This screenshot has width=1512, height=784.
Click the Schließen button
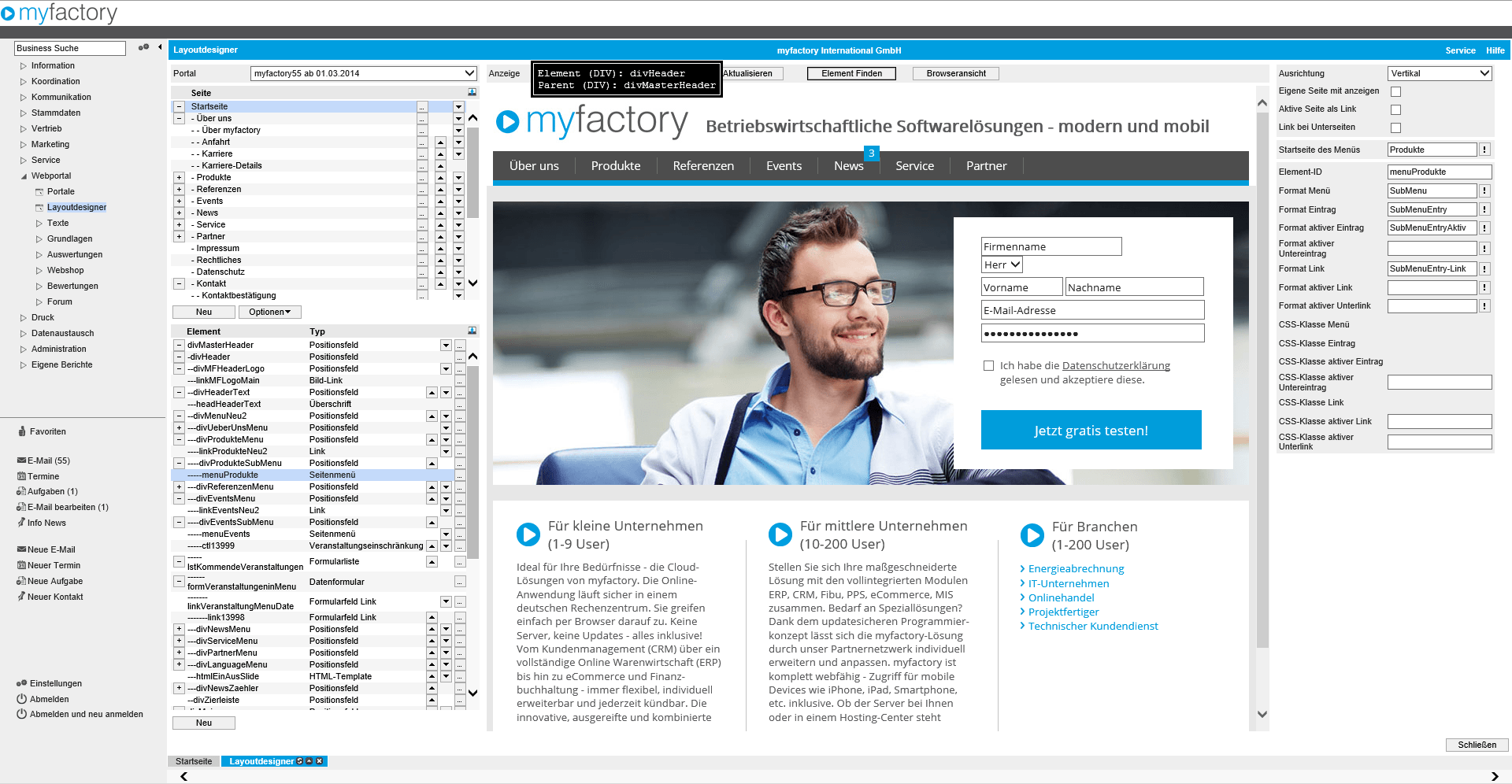pyautogui.click(x=1477, y=745)
